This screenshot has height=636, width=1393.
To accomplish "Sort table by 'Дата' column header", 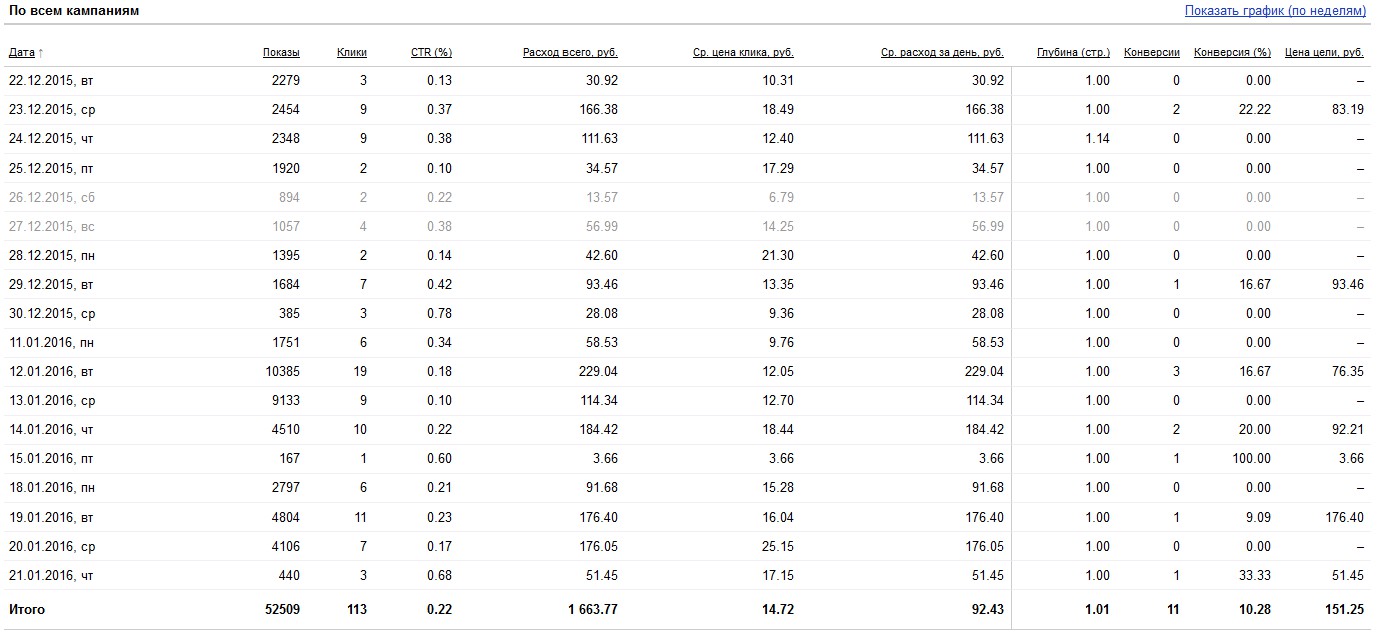I will coord(22,52).
